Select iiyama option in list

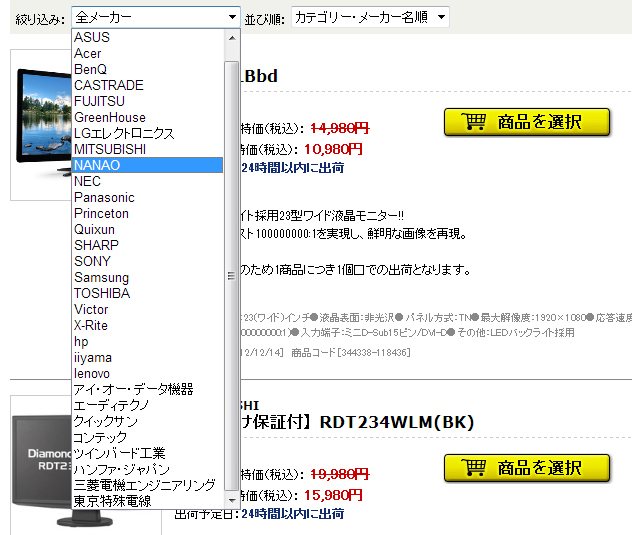(x=148, y=357)
